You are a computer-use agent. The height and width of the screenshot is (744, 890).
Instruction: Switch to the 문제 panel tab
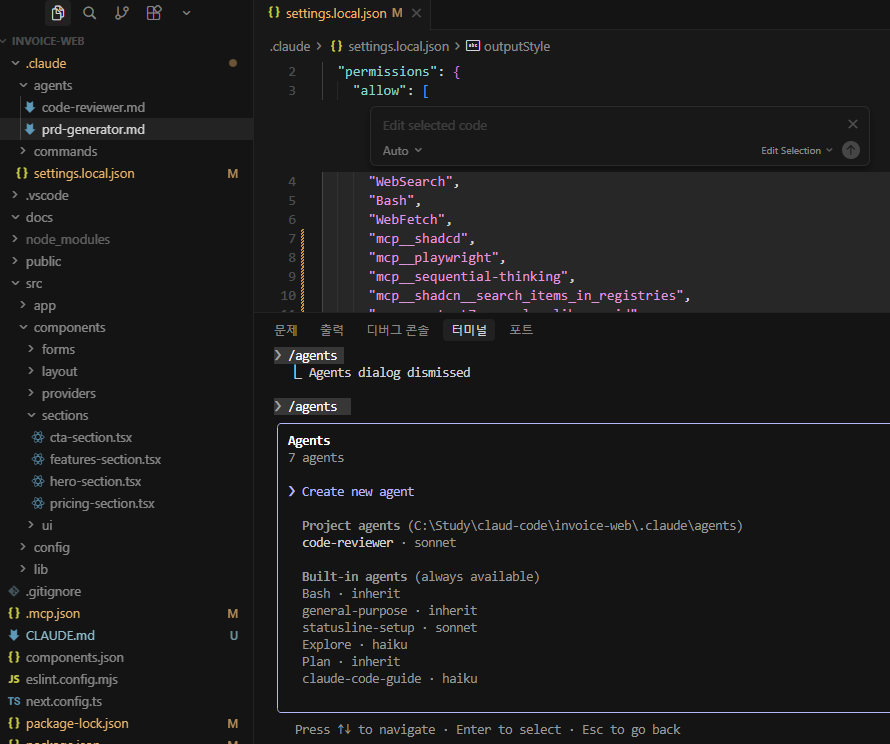coord(286,330)
